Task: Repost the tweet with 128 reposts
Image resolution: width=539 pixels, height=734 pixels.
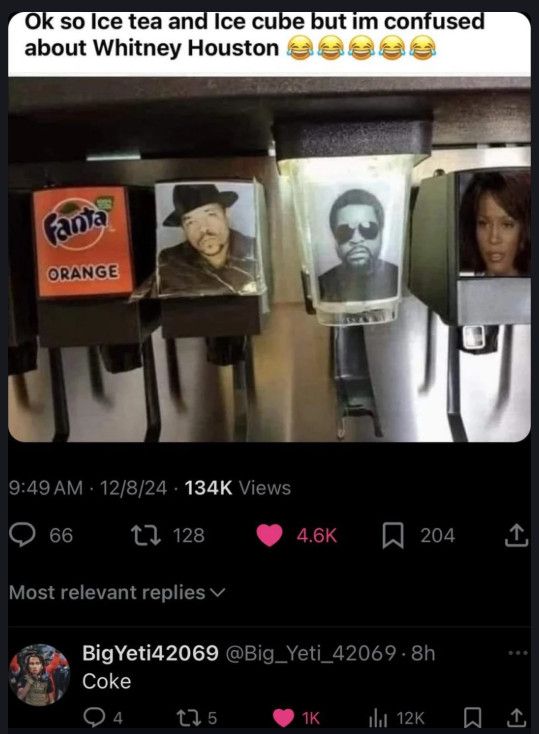Action: tap(146, 535)
